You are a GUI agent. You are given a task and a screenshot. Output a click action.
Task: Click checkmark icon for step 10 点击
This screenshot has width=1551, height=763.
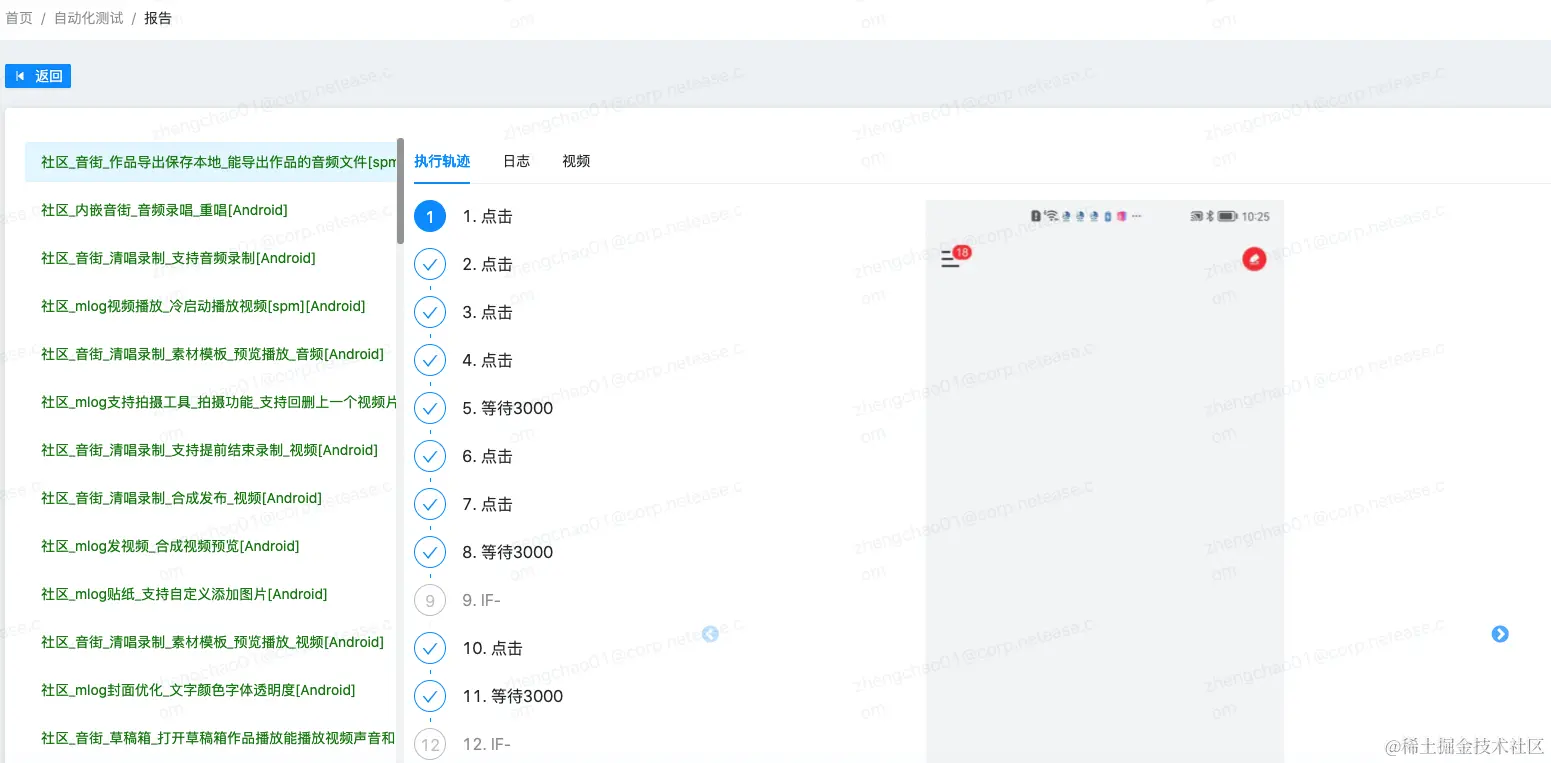coord(430,648)
